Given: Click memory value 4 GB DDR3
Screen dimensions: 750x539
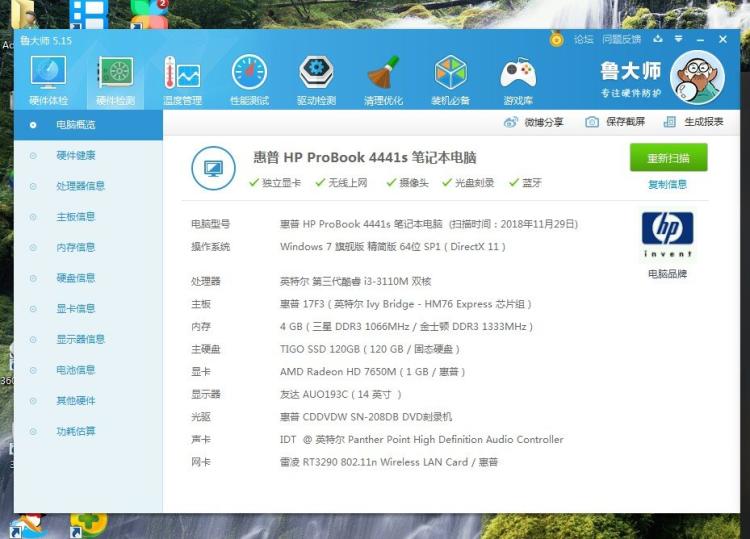Looking at the screenshot, I should click(x=406, y=327).
